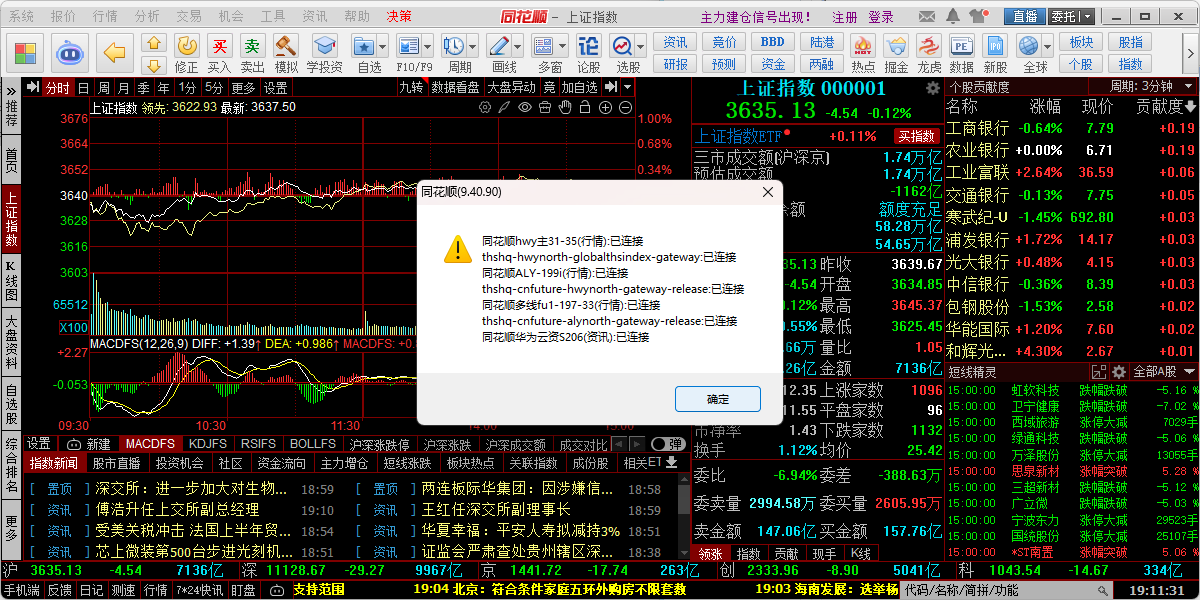
Task: Switch to the 指数 tab below quotes
Action: 748,553
